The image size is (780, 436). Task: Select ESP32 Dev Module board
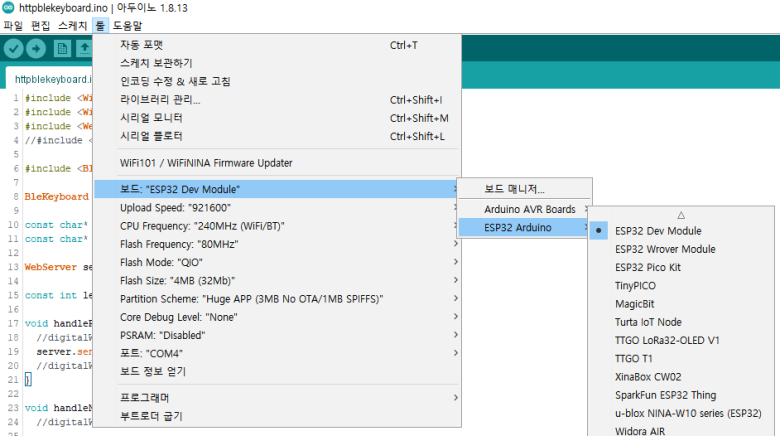[x=682, y=231]
